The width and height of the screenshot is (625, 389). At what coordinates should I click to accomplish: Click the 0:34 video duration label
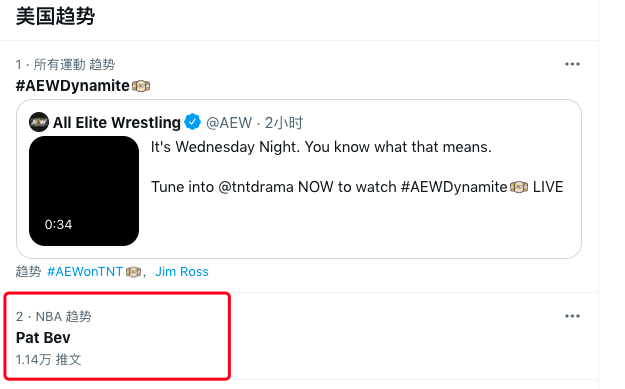58,225
